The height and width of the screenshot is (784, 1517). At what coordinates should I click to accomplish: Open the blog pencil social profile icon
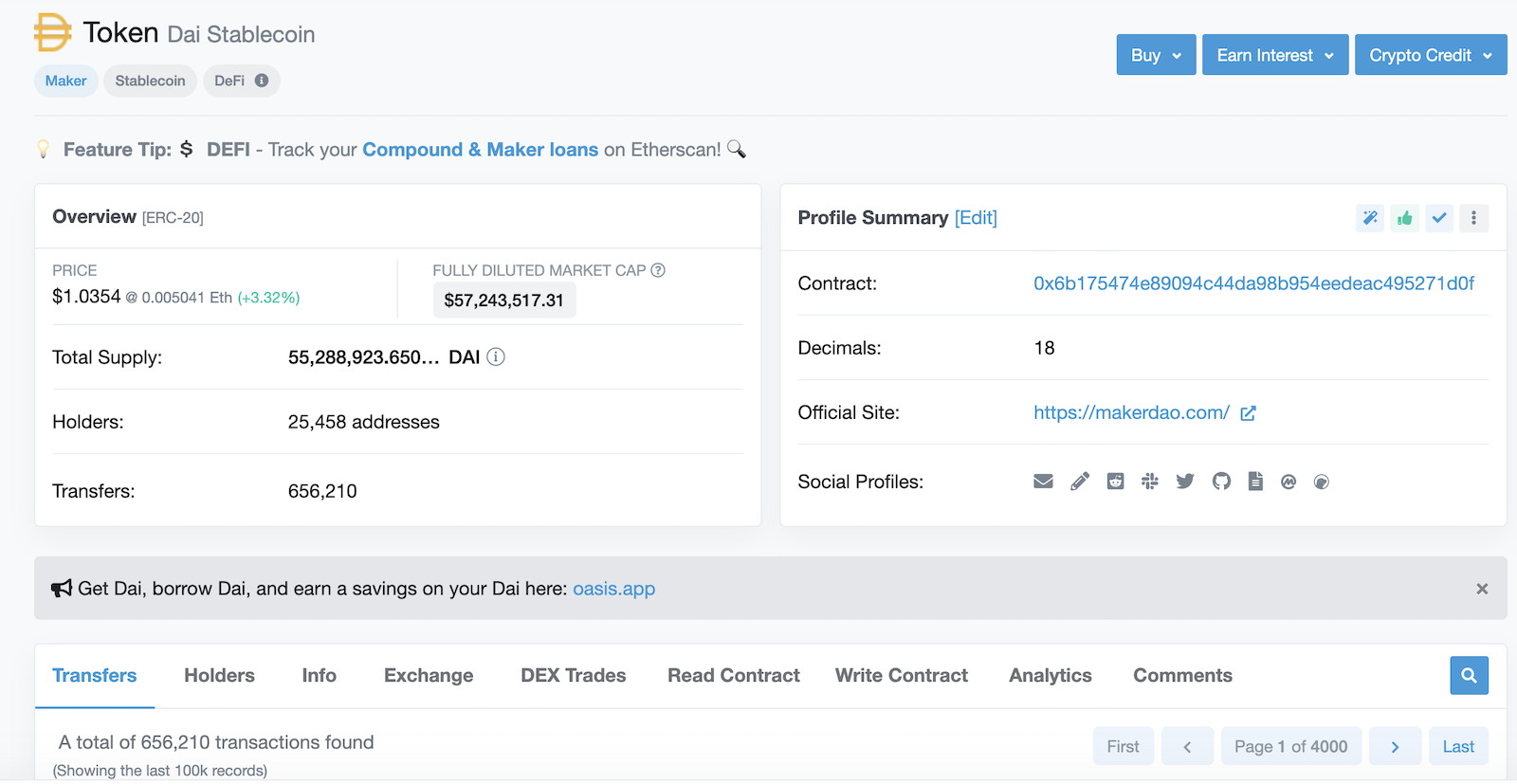coord(1080,482)
